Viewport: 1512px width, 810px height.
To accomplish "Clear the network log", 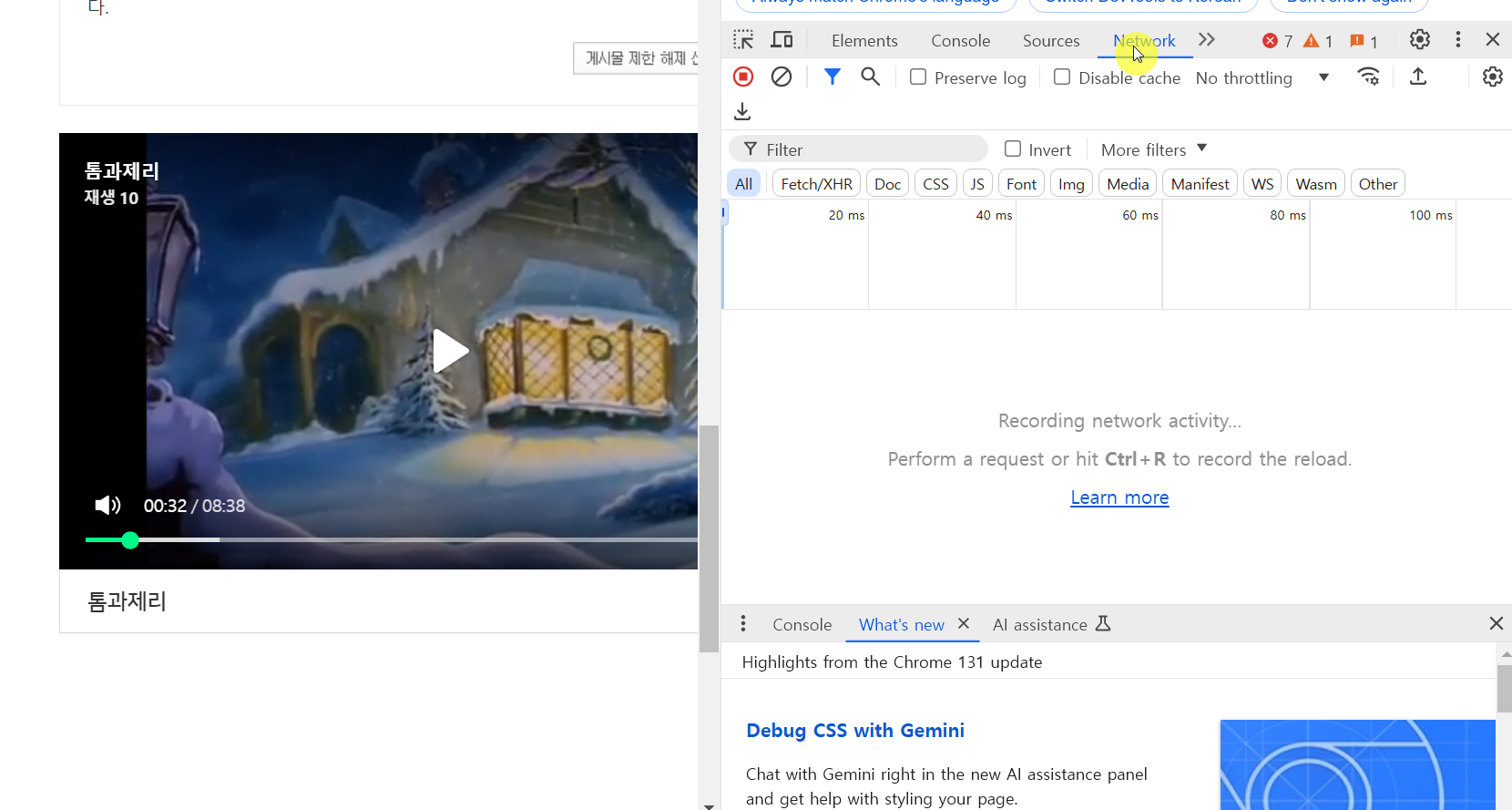I will point(782,77).
